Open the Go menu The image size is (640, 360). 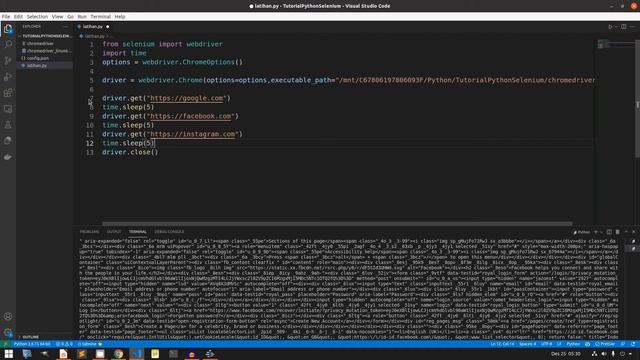click(71, 17)
